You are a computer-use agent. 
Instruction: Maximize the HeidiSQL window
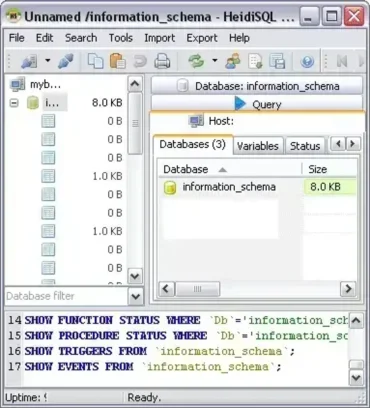click(331, 16)
